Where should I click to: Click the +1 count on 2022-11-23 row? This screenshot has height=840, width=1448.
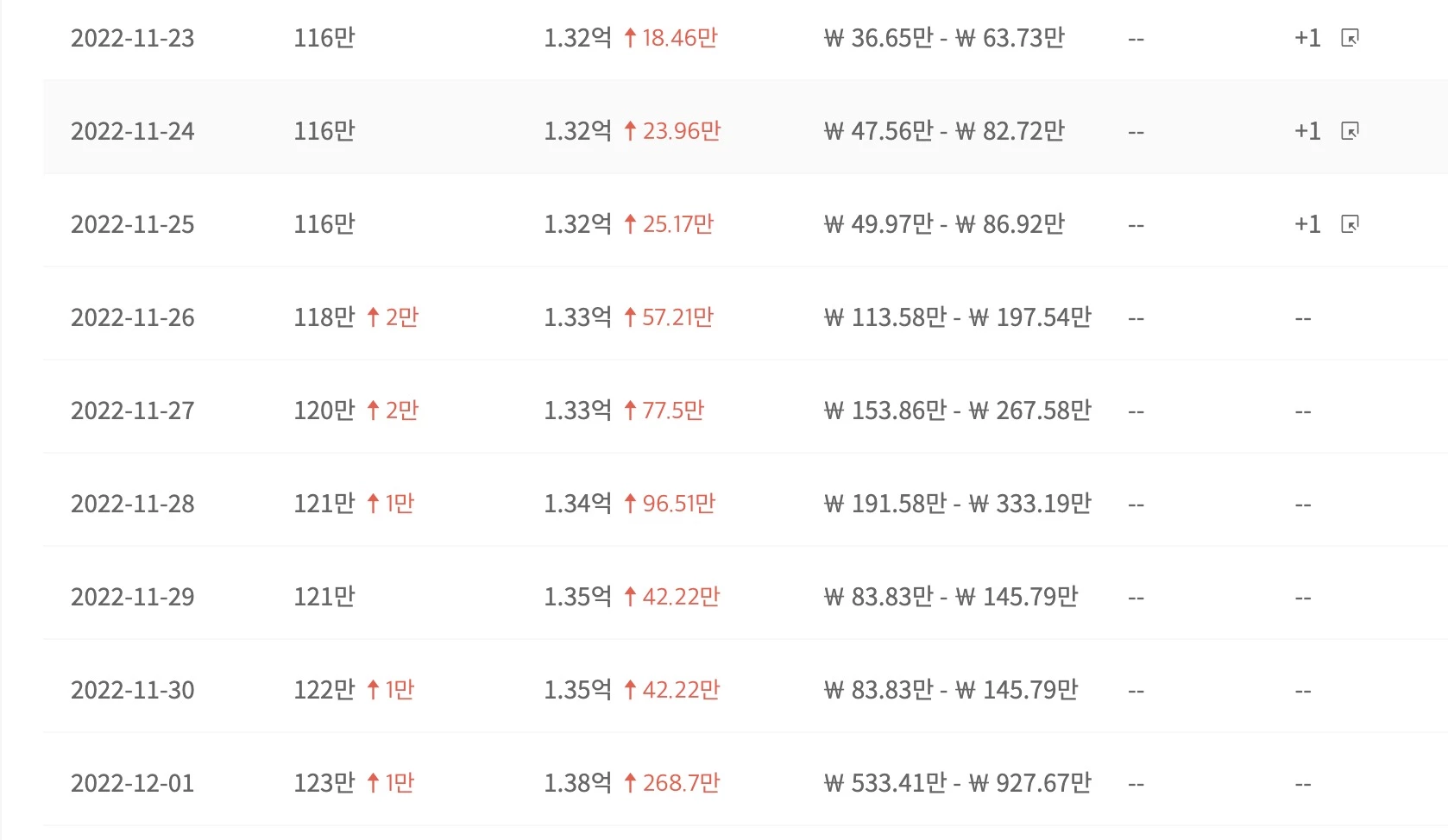coord(1307,38)
